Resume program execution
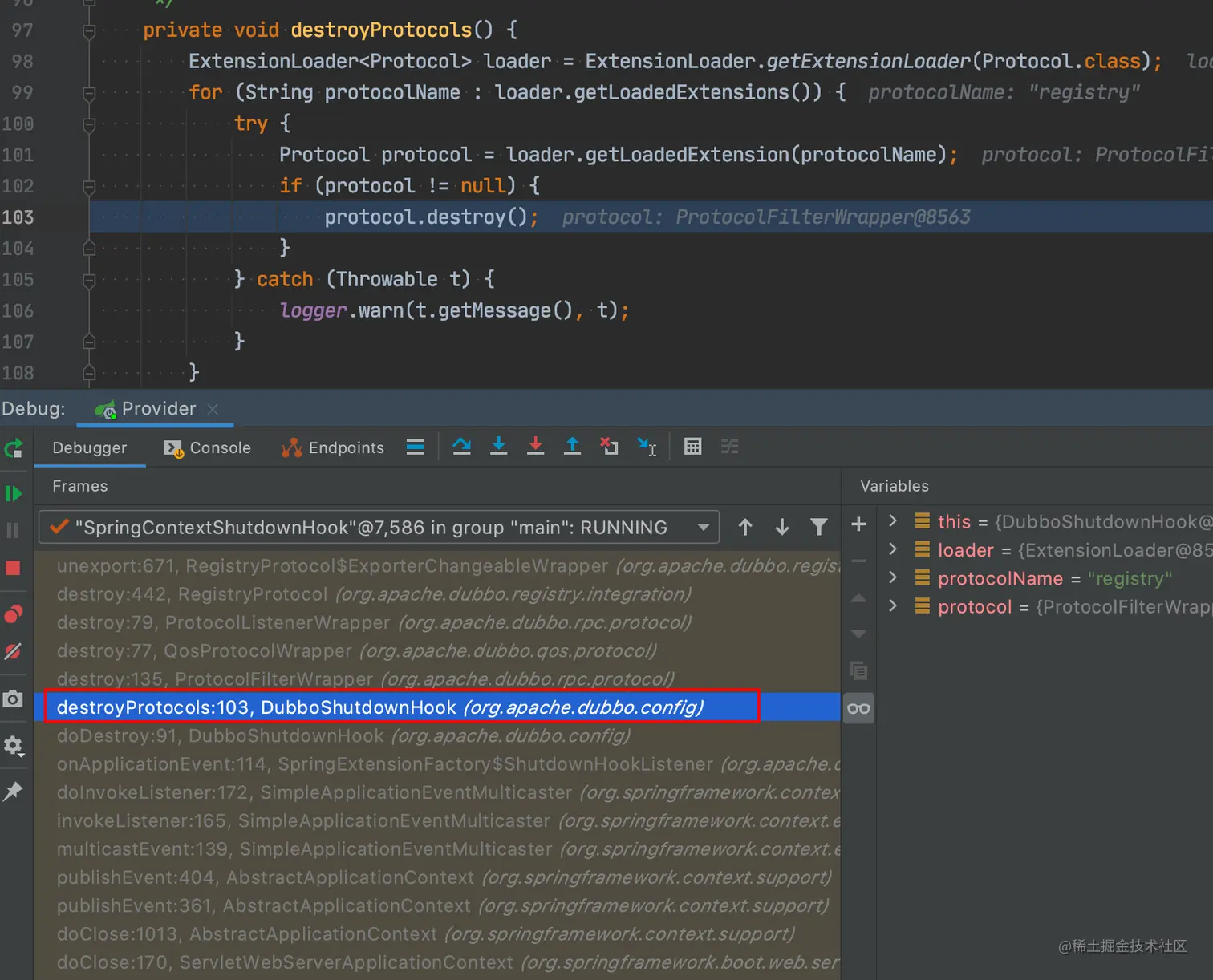This screenshot has height=980, width=1213. [14, 493]
